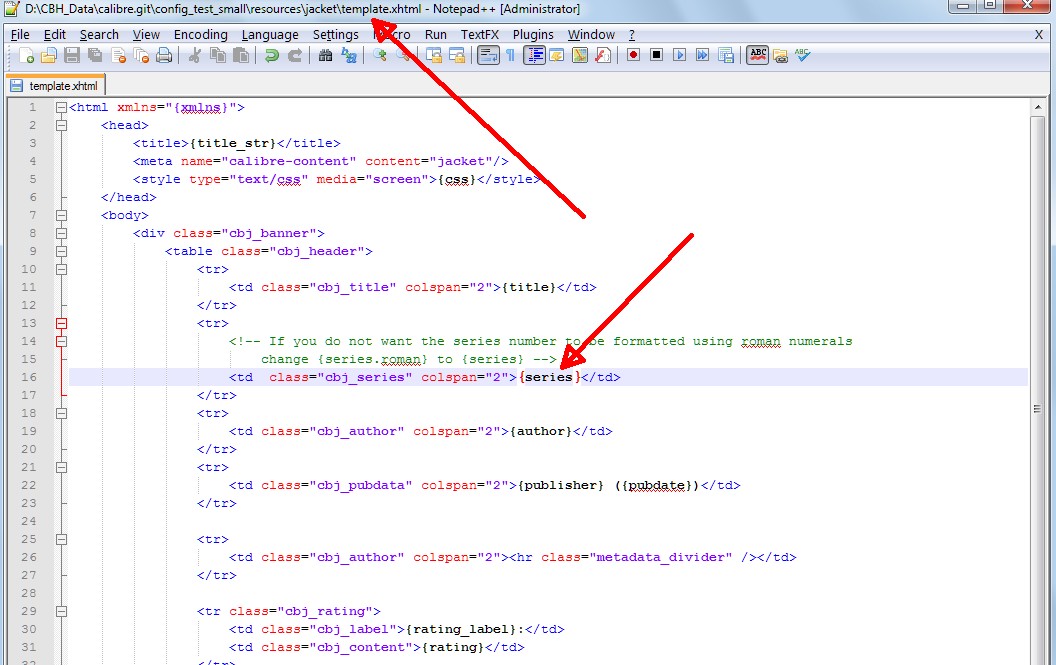This screenshot has height=665, width=1056.
Task: Collapse the body fold on line 7
Action: click(x=61, y=216)
